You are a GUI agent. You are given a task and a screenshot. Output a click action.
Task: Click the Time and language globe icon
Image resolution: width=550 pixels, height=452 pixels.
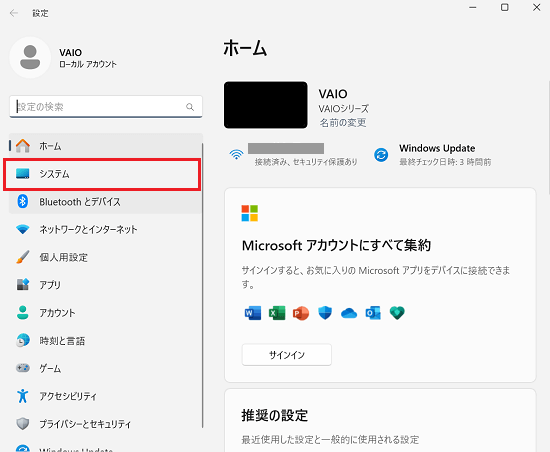coord(23,340)
